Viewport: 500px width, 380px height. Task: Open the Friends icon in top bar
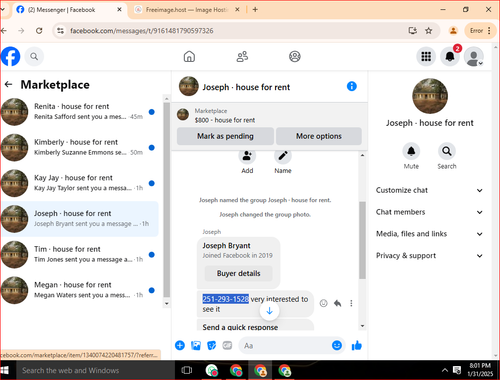242,56
